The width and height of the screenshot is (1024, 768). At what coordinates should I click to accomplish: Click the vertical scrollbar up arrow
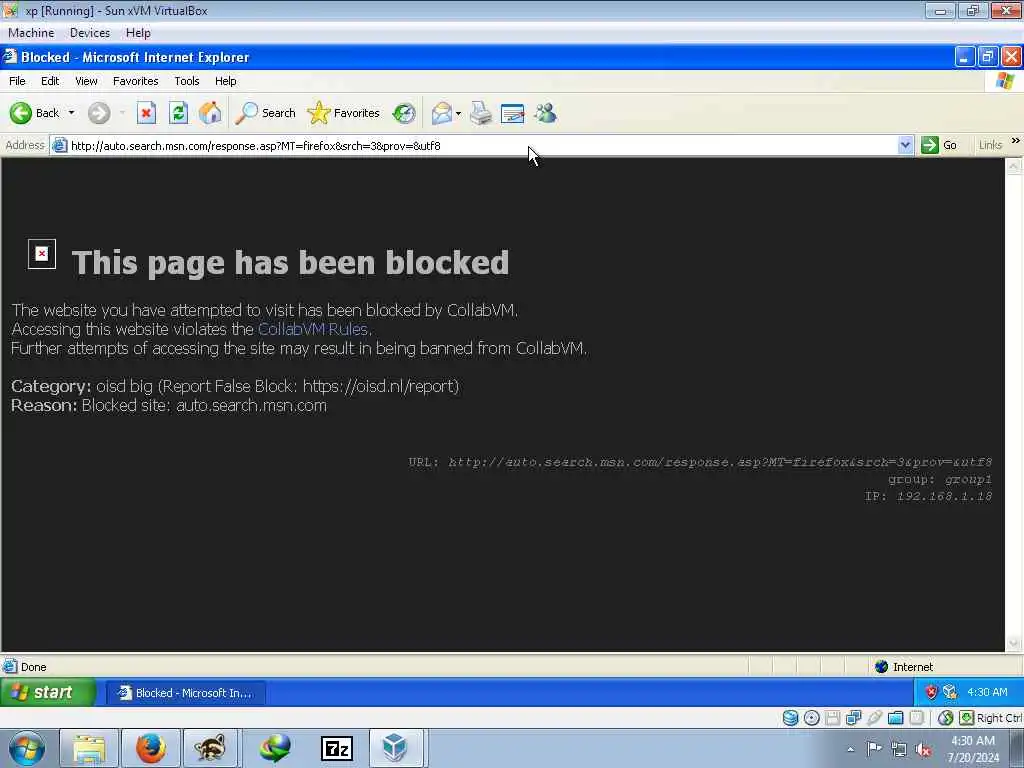[1014, 166]
